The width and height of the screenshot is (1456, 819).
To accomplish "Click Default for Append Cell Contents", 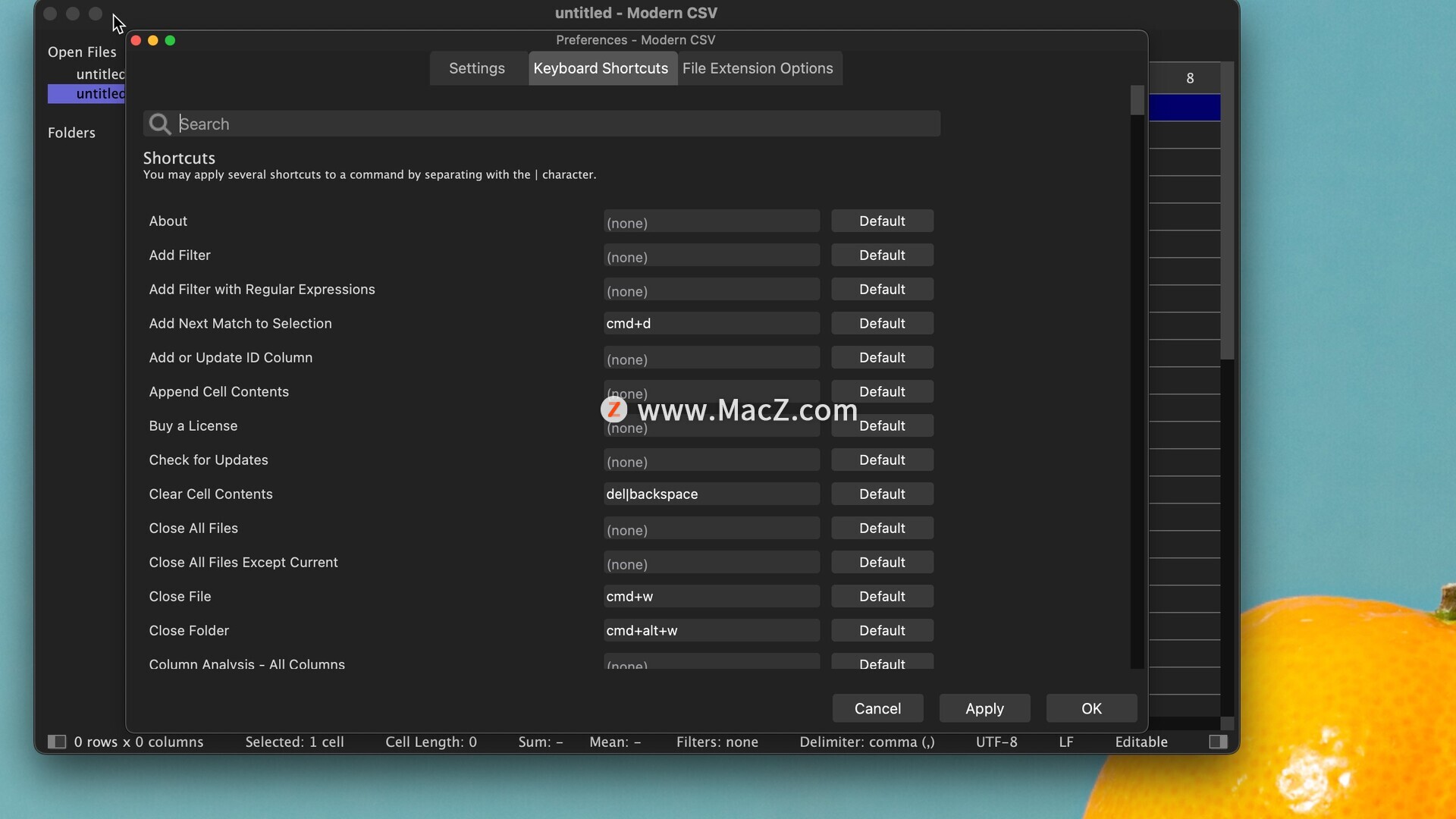I will pyautogui.click(x=883, y=392).
